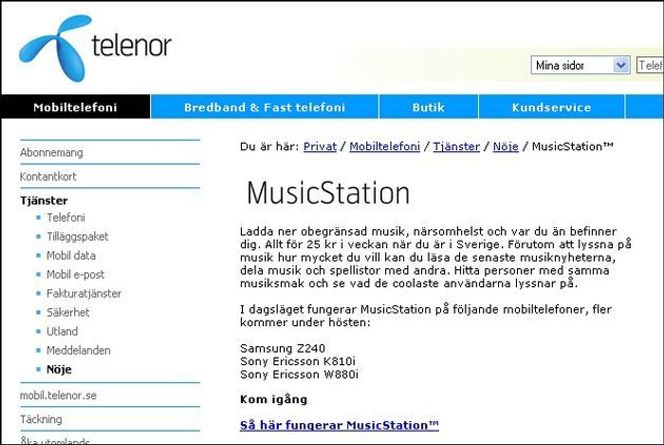Viewport: 664px width, 445px height.
Task: Select Nöje in the sidebar
Action: point(59,370)
